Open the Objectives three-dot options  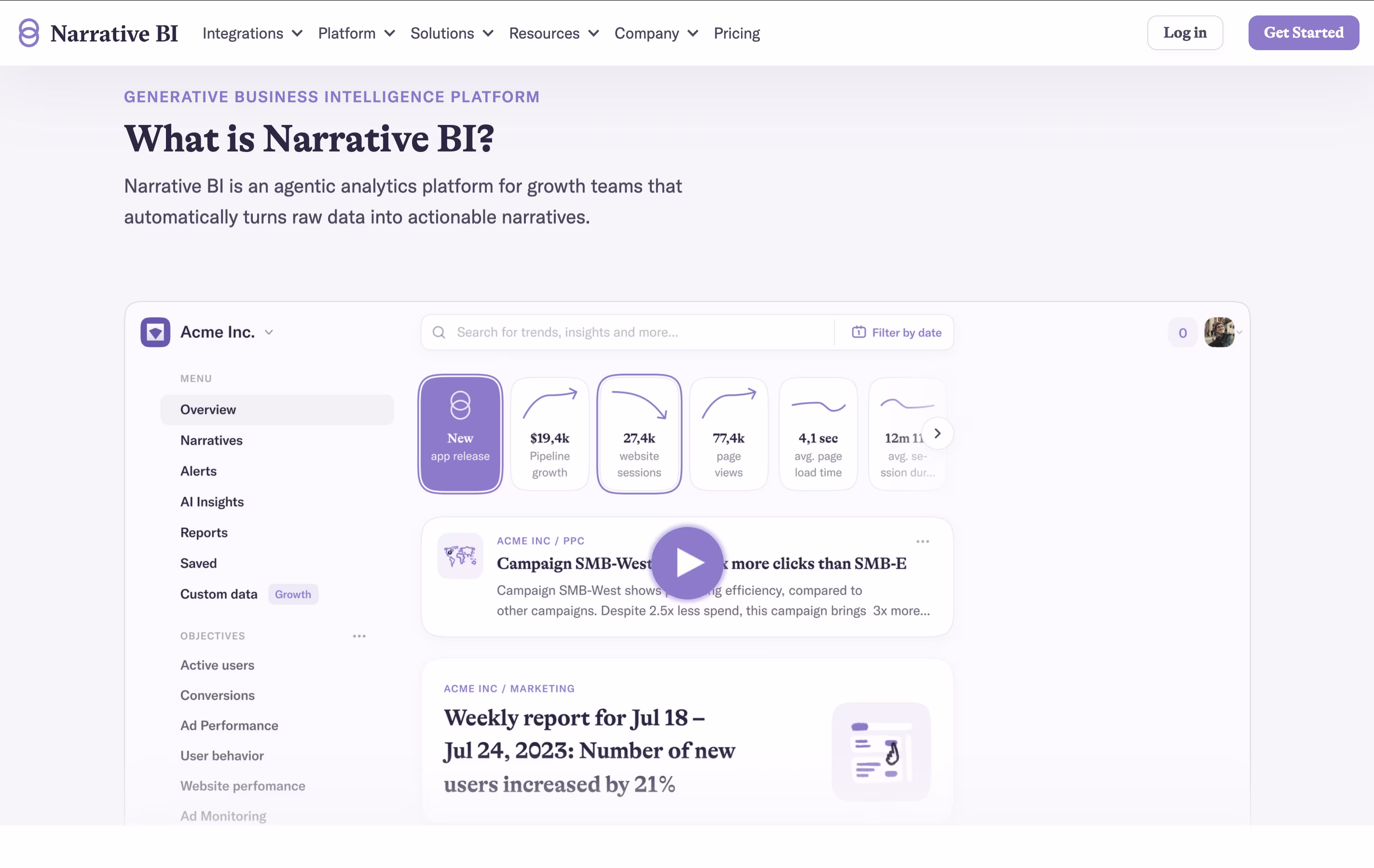tap(359, 636)
